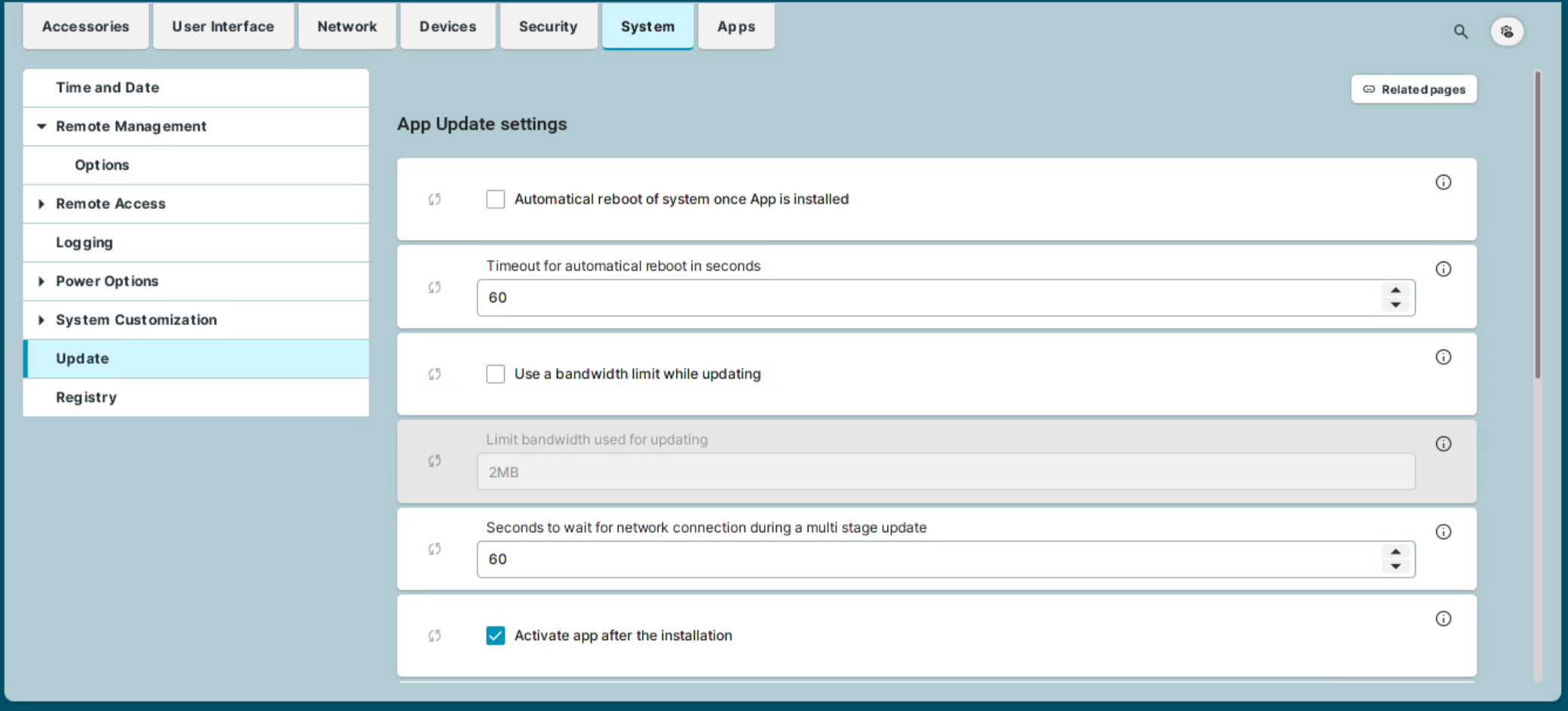Enable automatical reboot once App is installed
This screenshot has height=711, width=1568.
click(495, 199)
